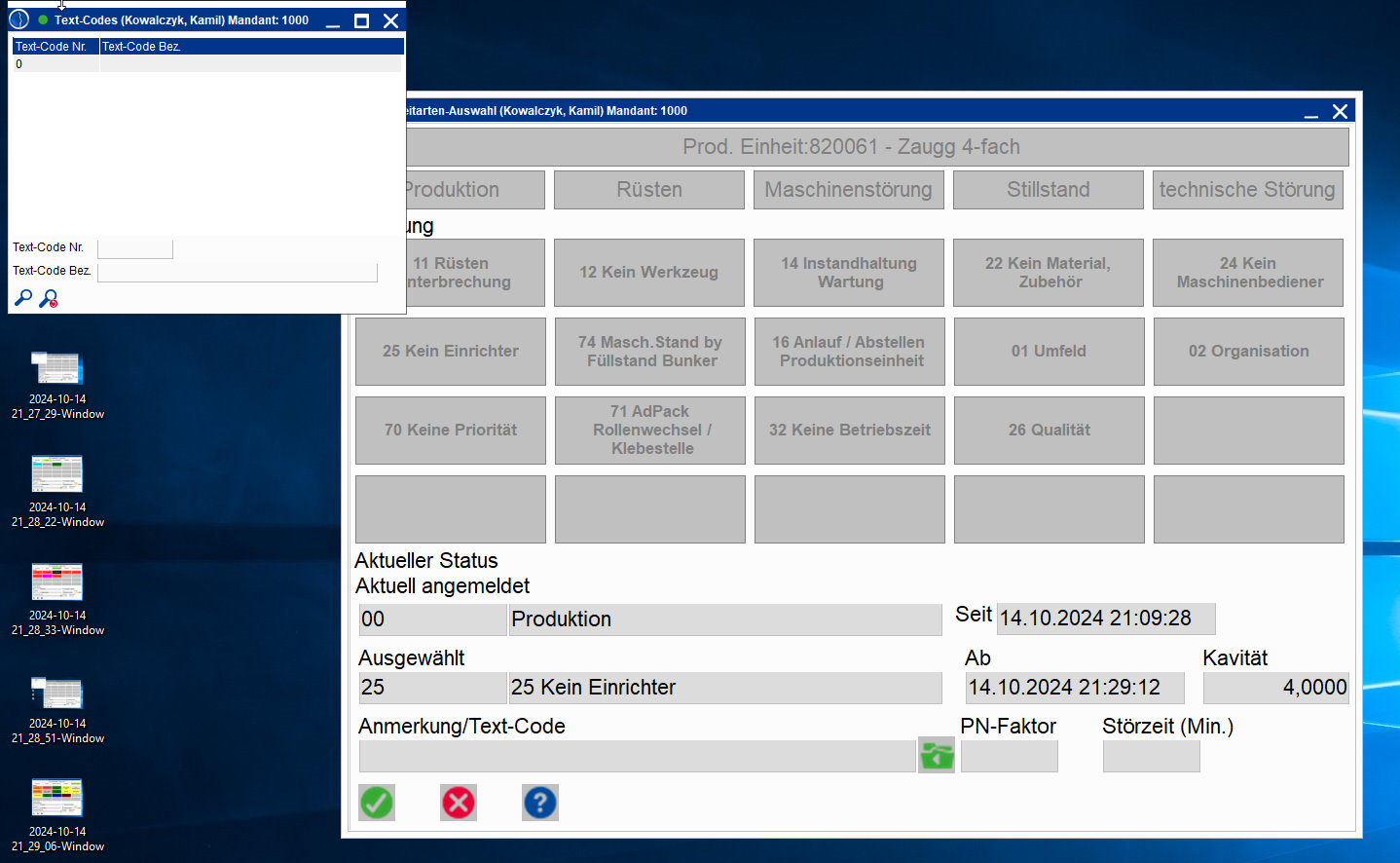Switch to the Maschinenstörung category
This screenshot has height=863, width=1400.
(x=848, y=190)
